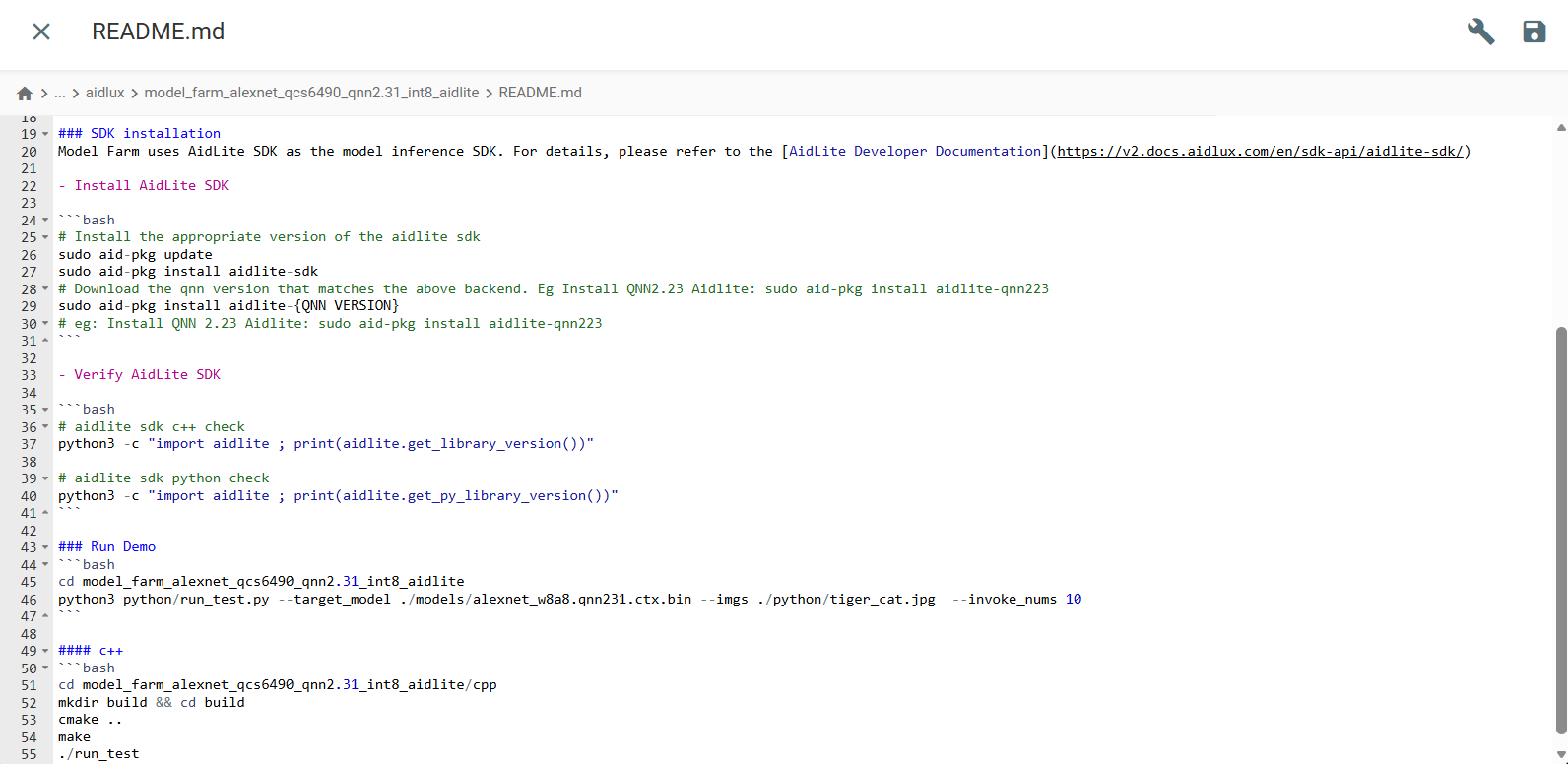Image resolution: width=1568 pixels, height=764 pixels.
Task: Click line number 46 in the gutter
Action: click(29, 600)
